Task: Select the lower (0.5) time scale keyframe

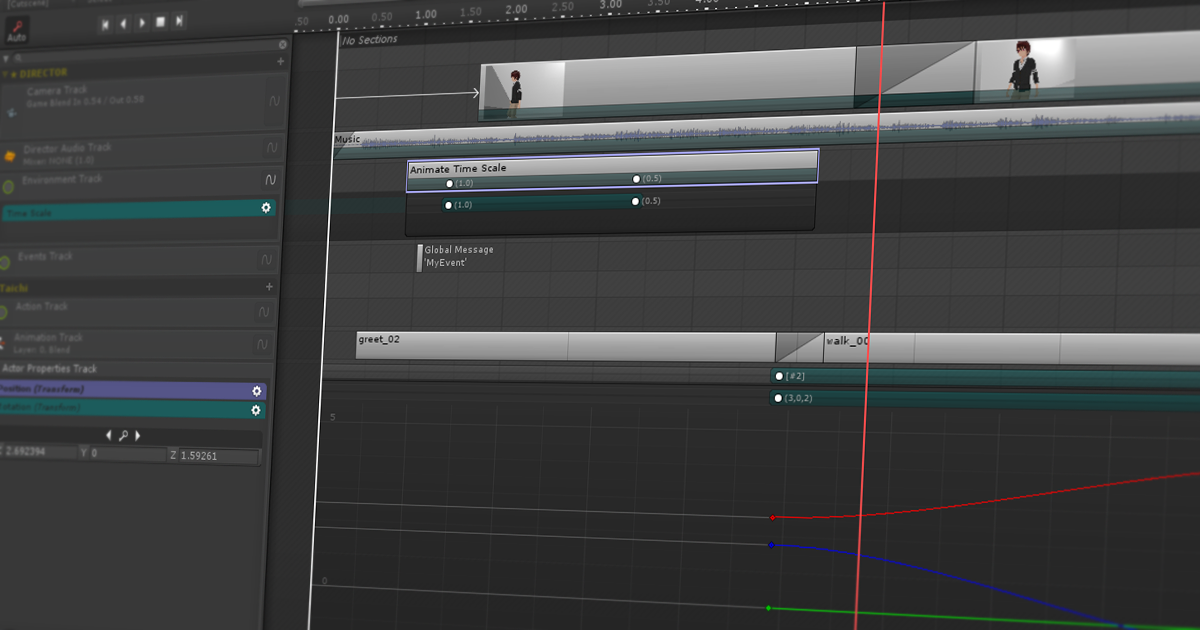Action: [x=635, y=201]
